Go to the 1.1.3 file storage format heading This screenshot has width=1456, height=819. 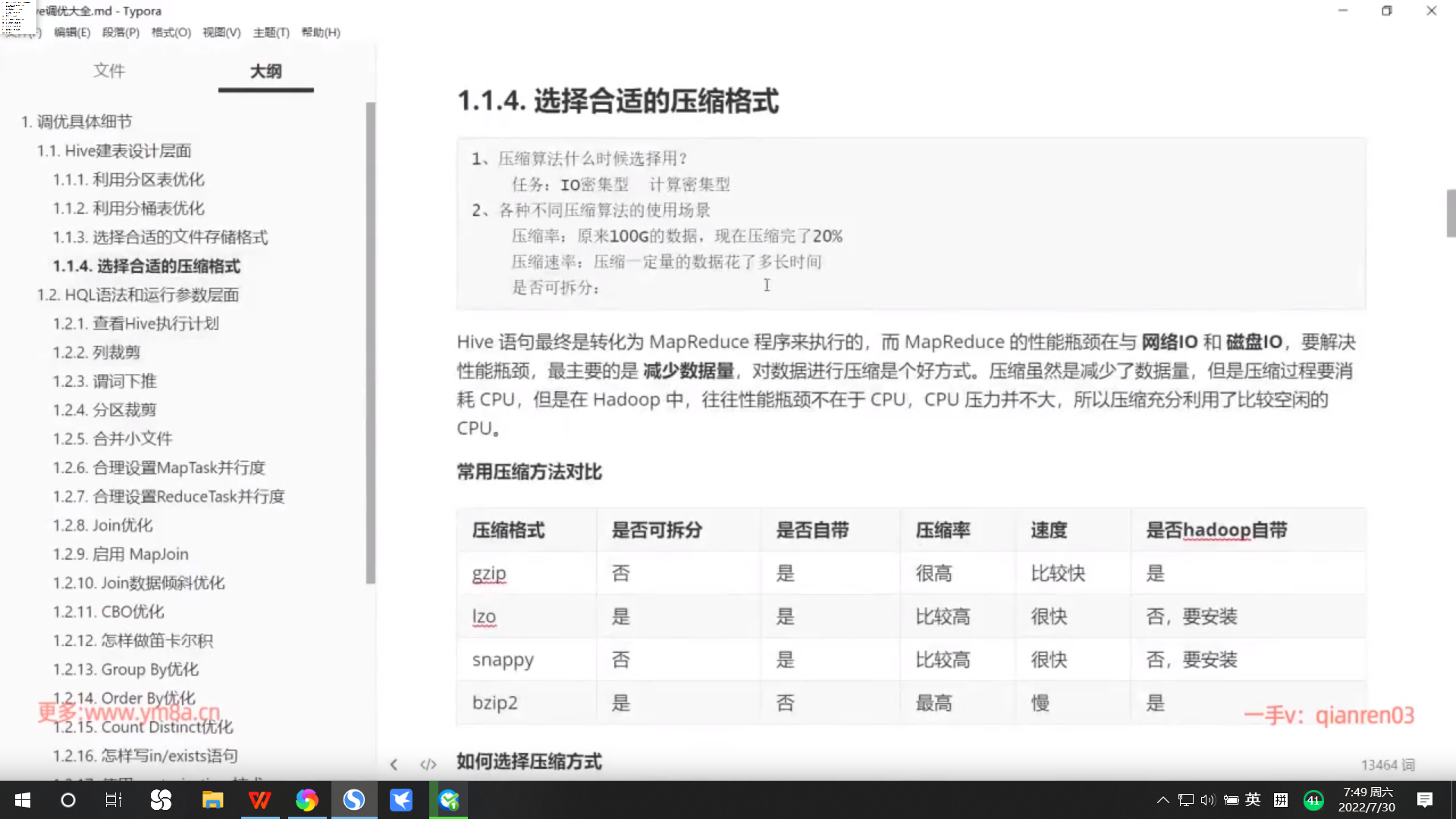click(x=160, y=237)
